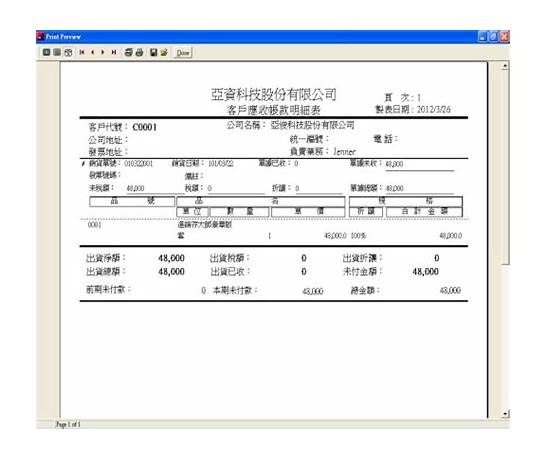Click the Close preview button
Screen dimensions: 546x459
183,53
